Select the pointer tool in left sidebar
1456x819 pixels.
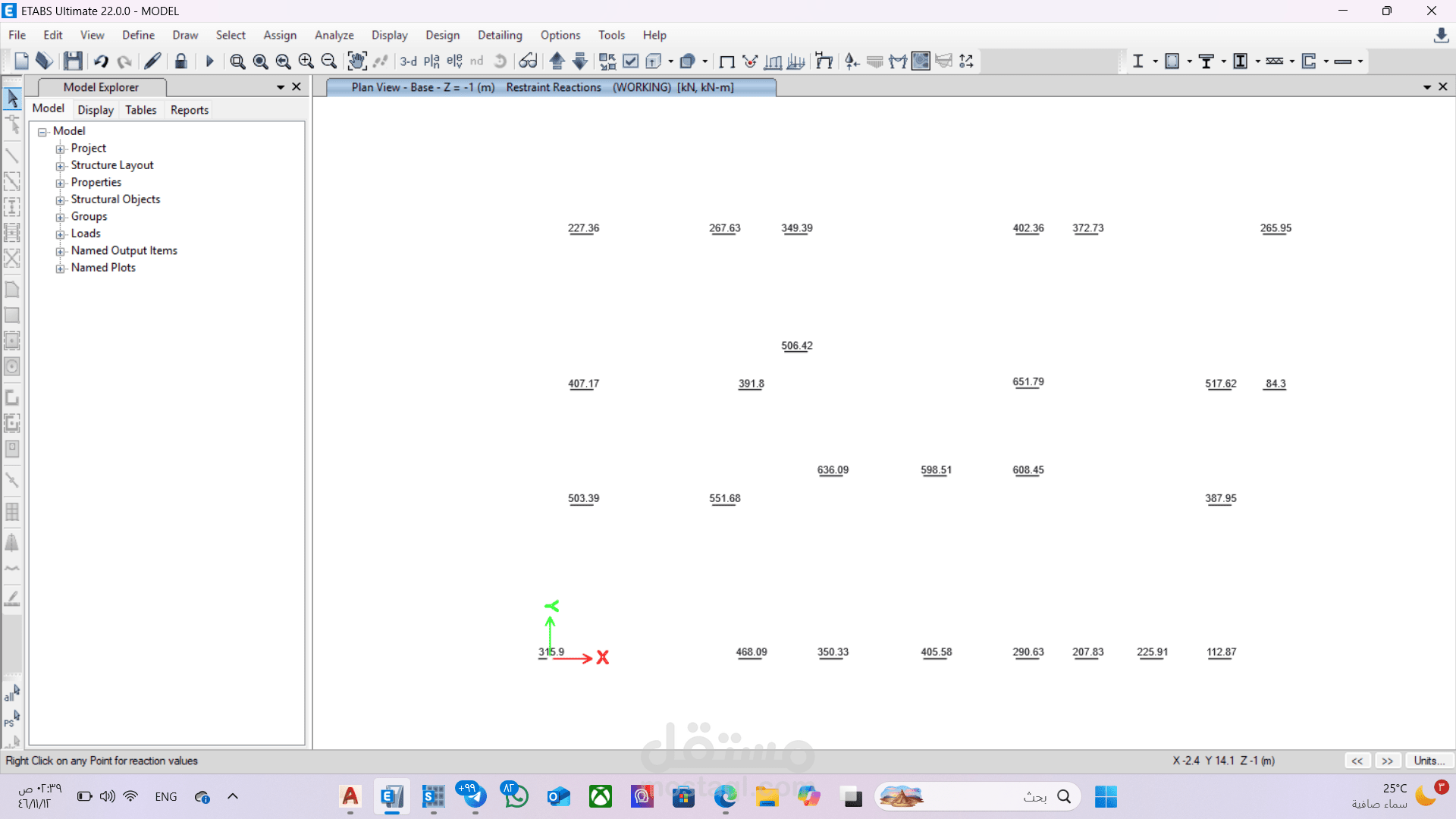[x=12, y=98]
